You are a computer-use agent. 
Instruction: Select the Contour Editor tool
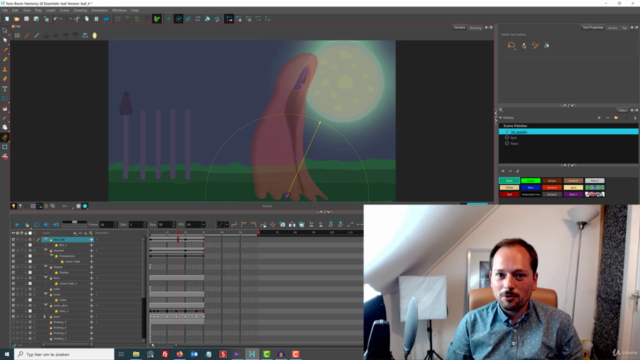5,40
